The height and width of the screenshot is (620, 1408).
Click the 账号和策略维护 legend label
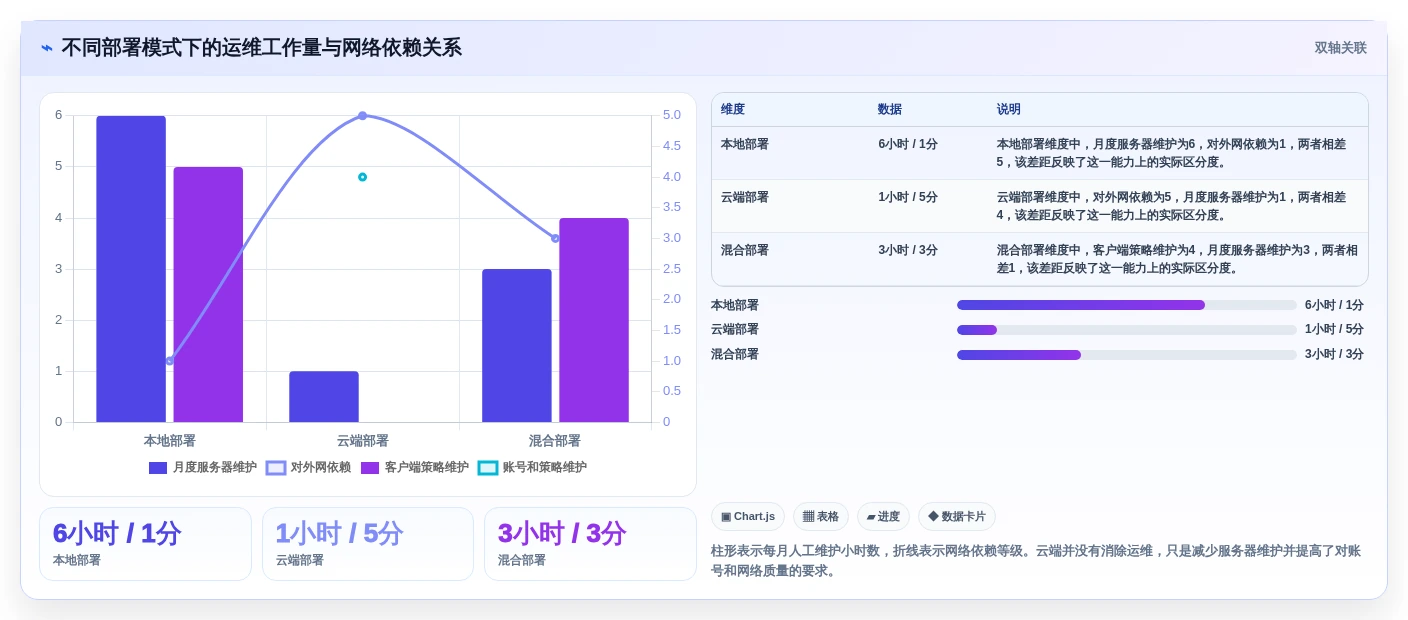pyautogui.click(x=544, y=468)
